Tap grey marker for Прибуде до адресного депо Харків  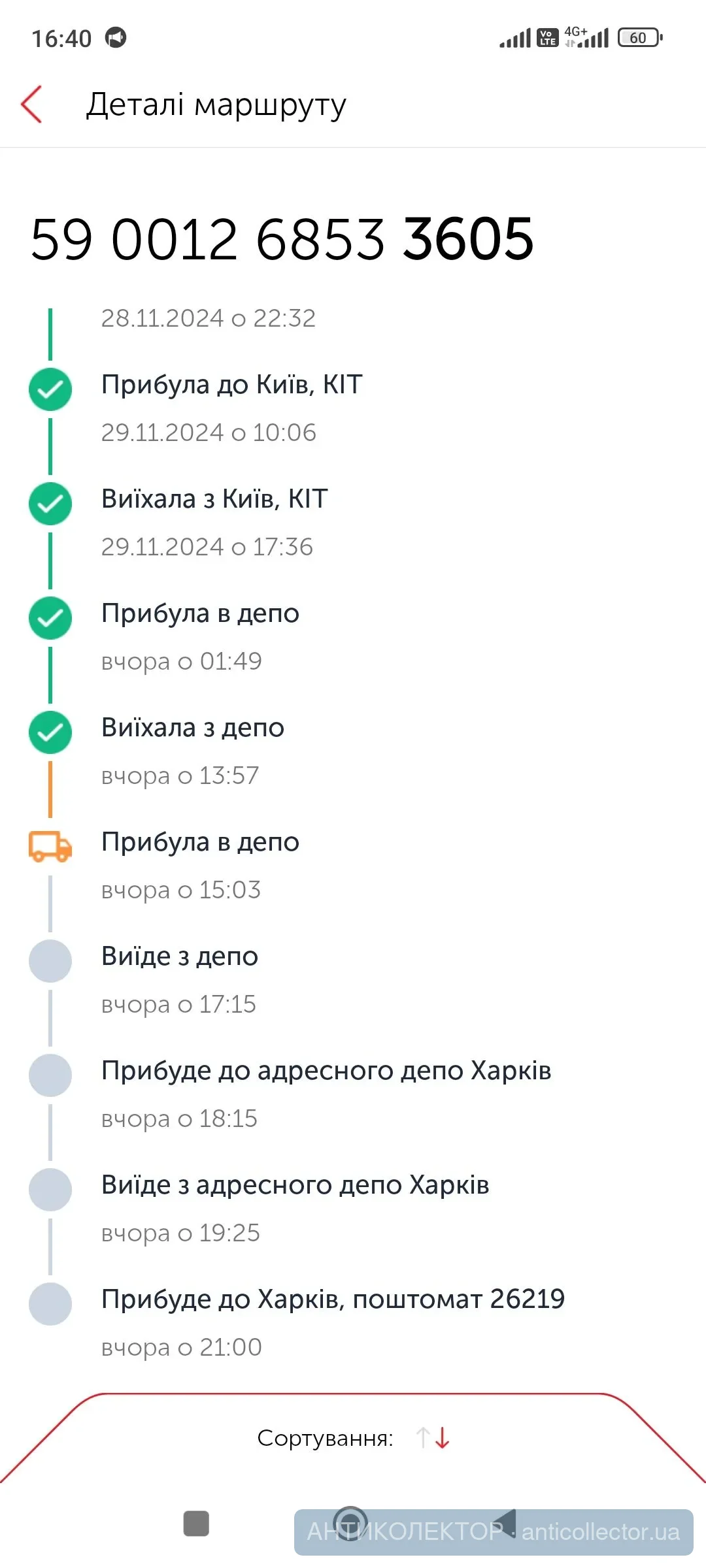point(50,1075)
